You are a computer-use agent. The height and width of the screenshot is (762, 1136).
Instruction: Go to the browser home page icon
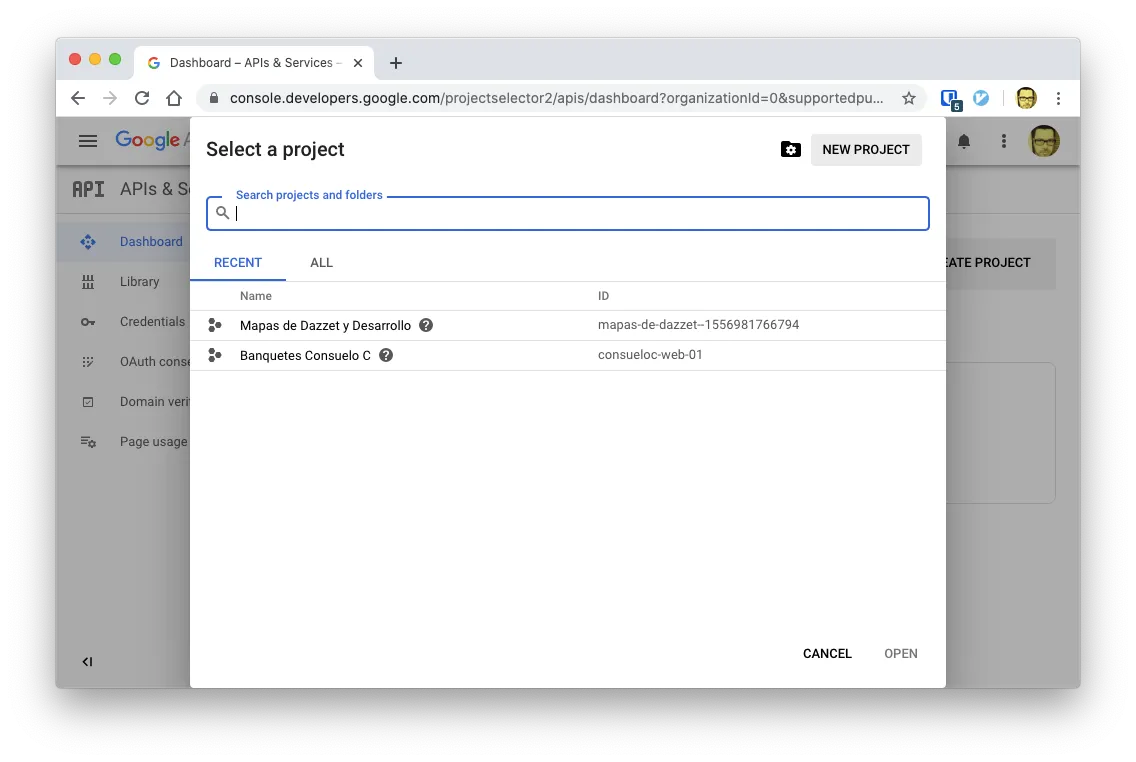coord(174,98)
